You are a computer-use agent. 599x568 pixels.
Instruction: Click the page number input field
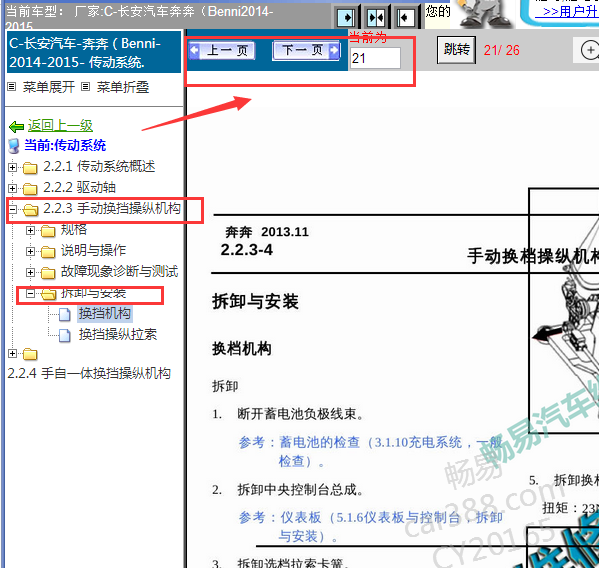pos(375,58)
